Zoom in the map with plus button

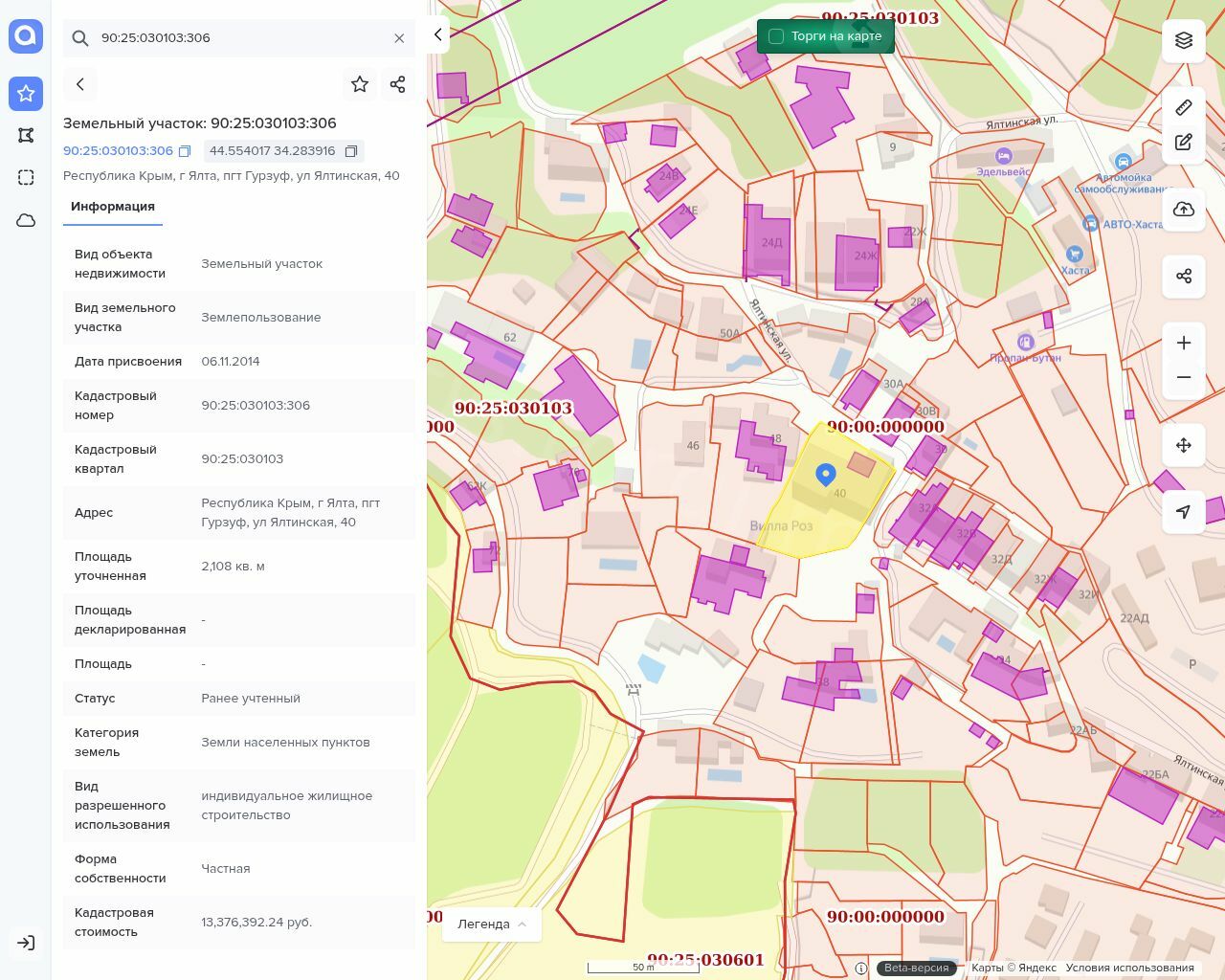(x=1184, y=343)
